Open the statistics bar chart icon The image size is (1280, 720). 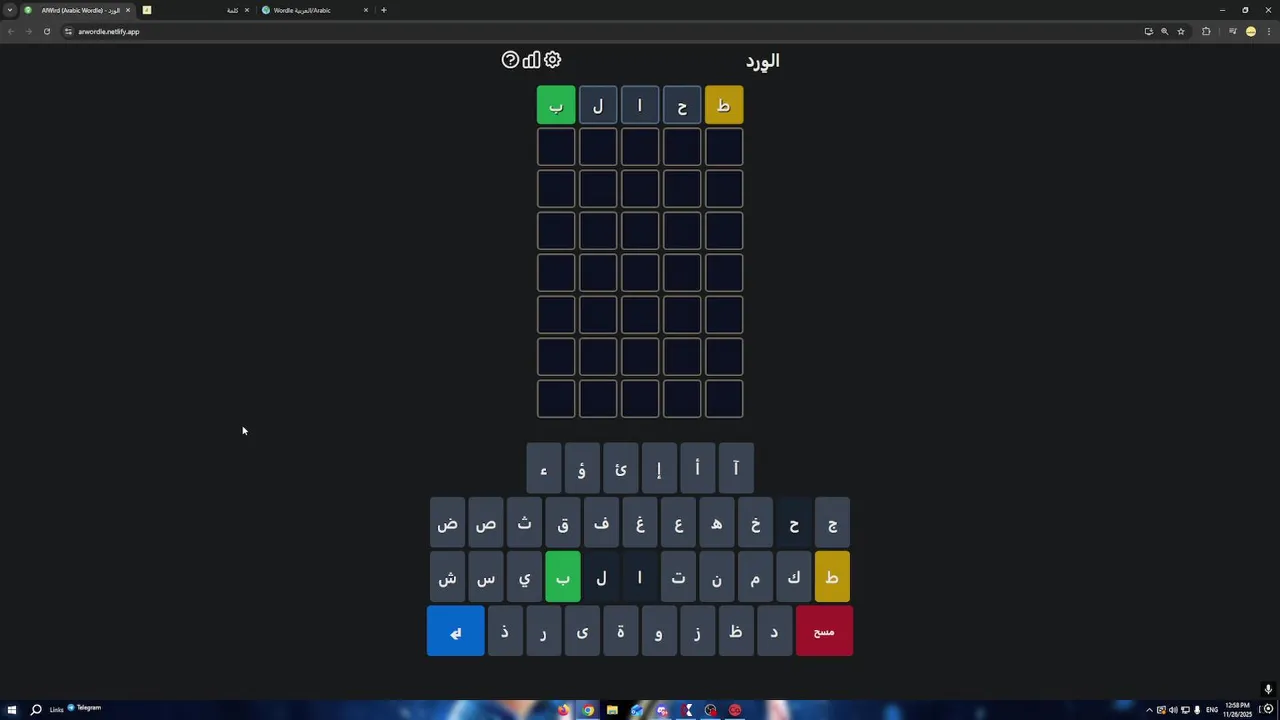[531, 60]
